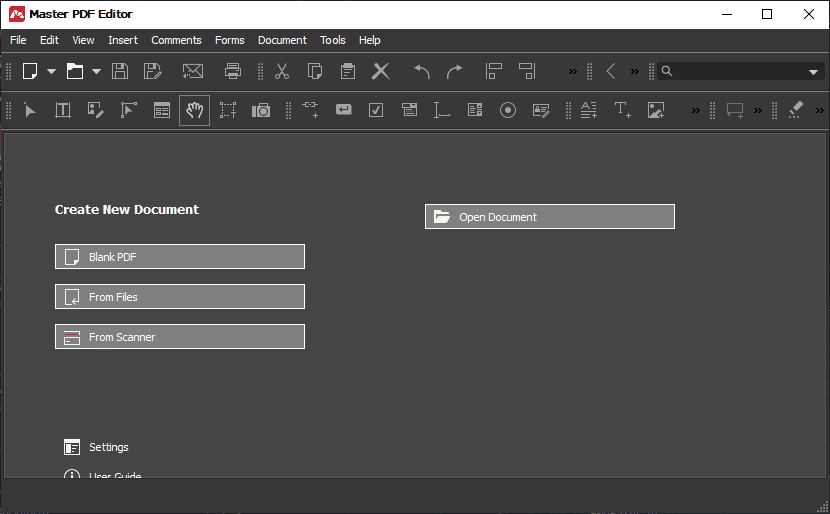830x514 pixels.
Task: Expand the main toolbar overflow chevron
Action: click(x=573, y=71)
